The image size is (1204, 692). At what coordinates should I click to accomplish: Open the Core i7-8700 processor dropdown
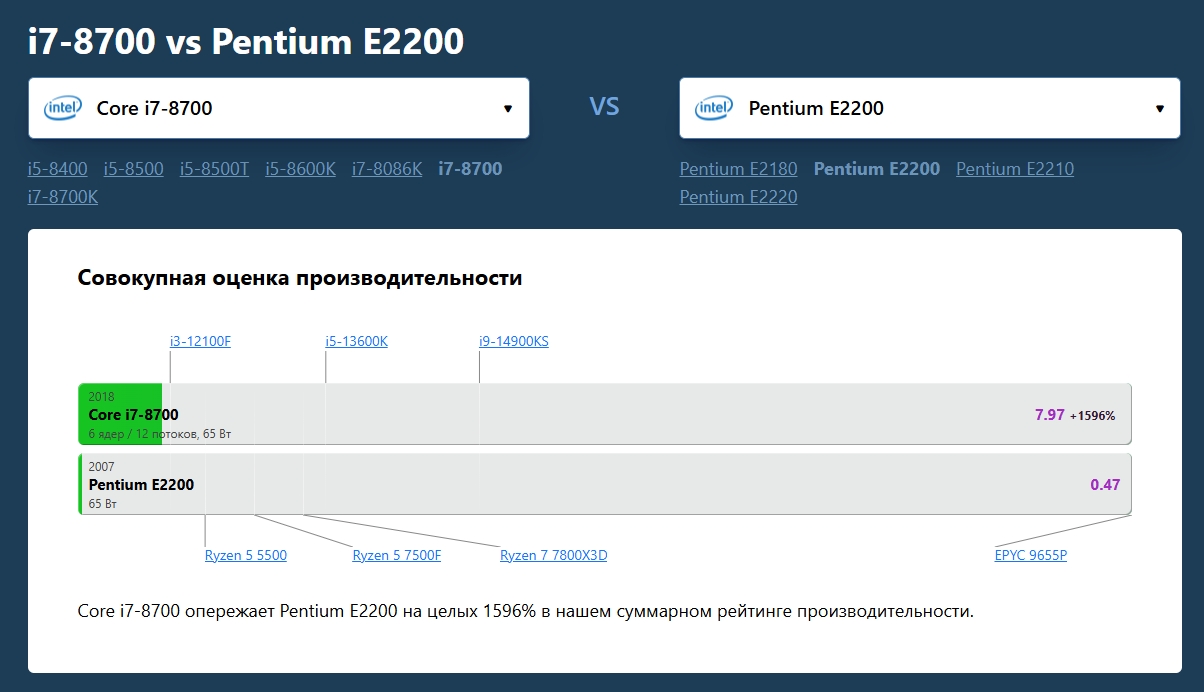coord(279,108)
